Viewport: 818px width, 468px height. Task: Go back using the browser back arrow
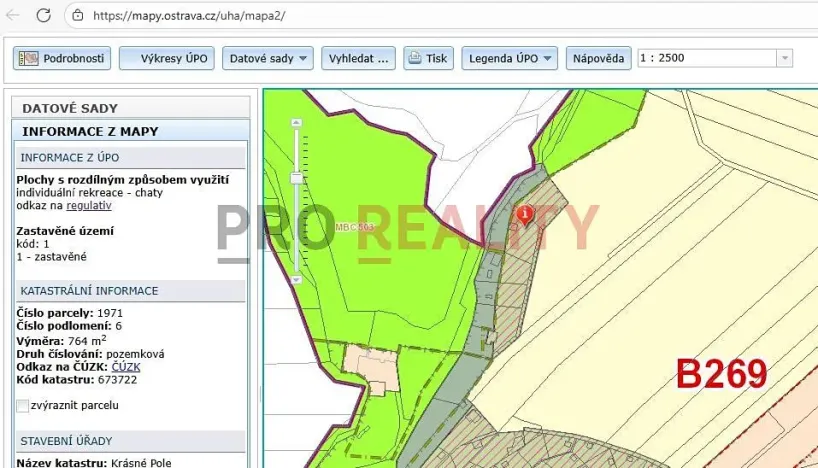click(13, 15)
